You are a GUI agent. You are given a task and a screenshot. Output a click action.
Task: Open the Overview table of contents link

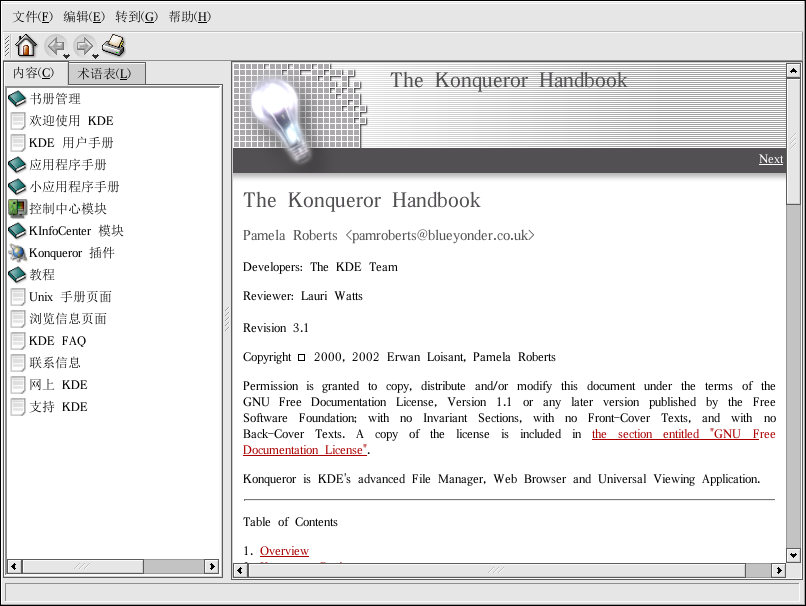coord(284,551)
